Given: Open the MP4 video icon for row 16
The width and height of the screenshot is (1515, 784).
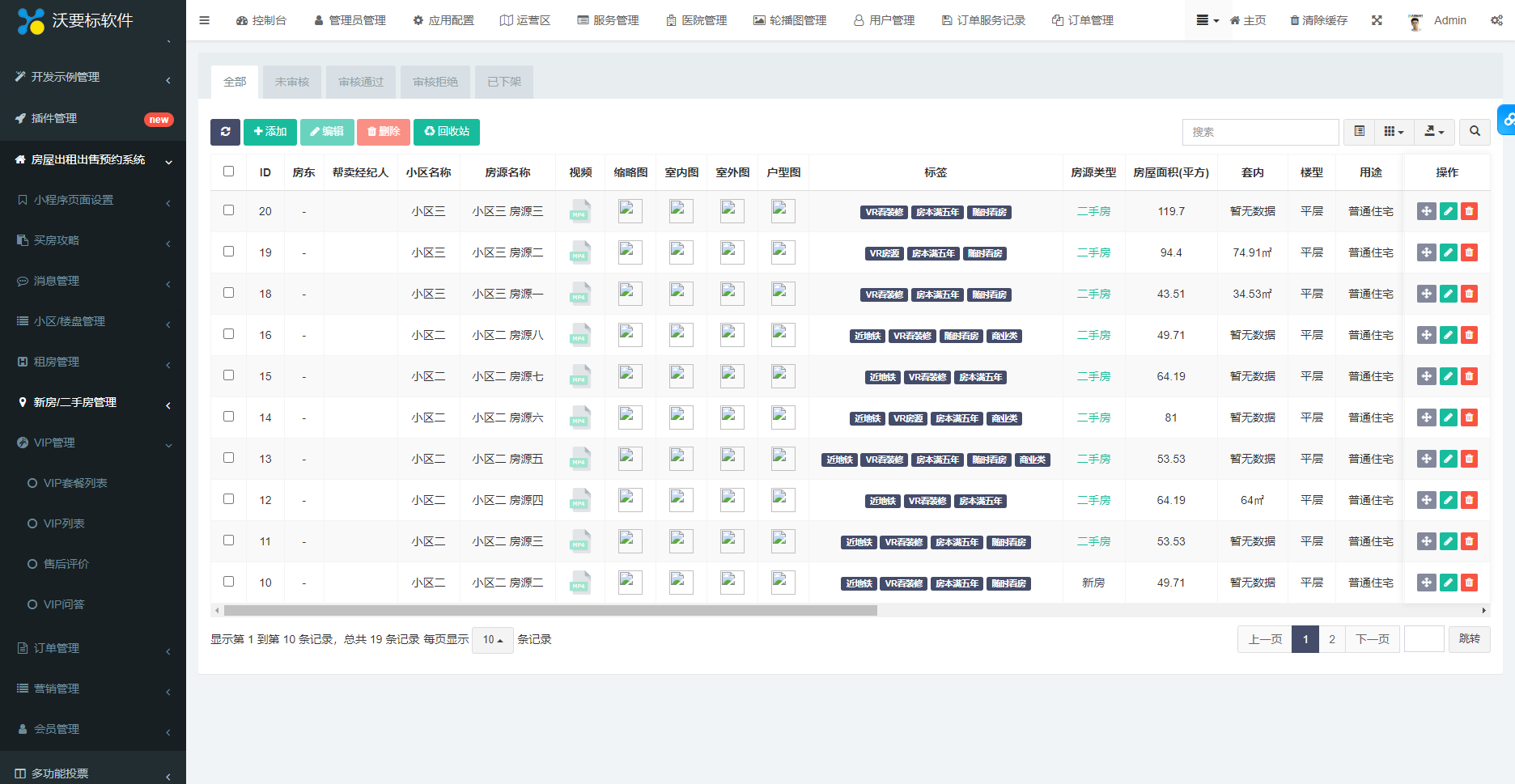Looking at the screenshot, I should [x=579, y=335].
